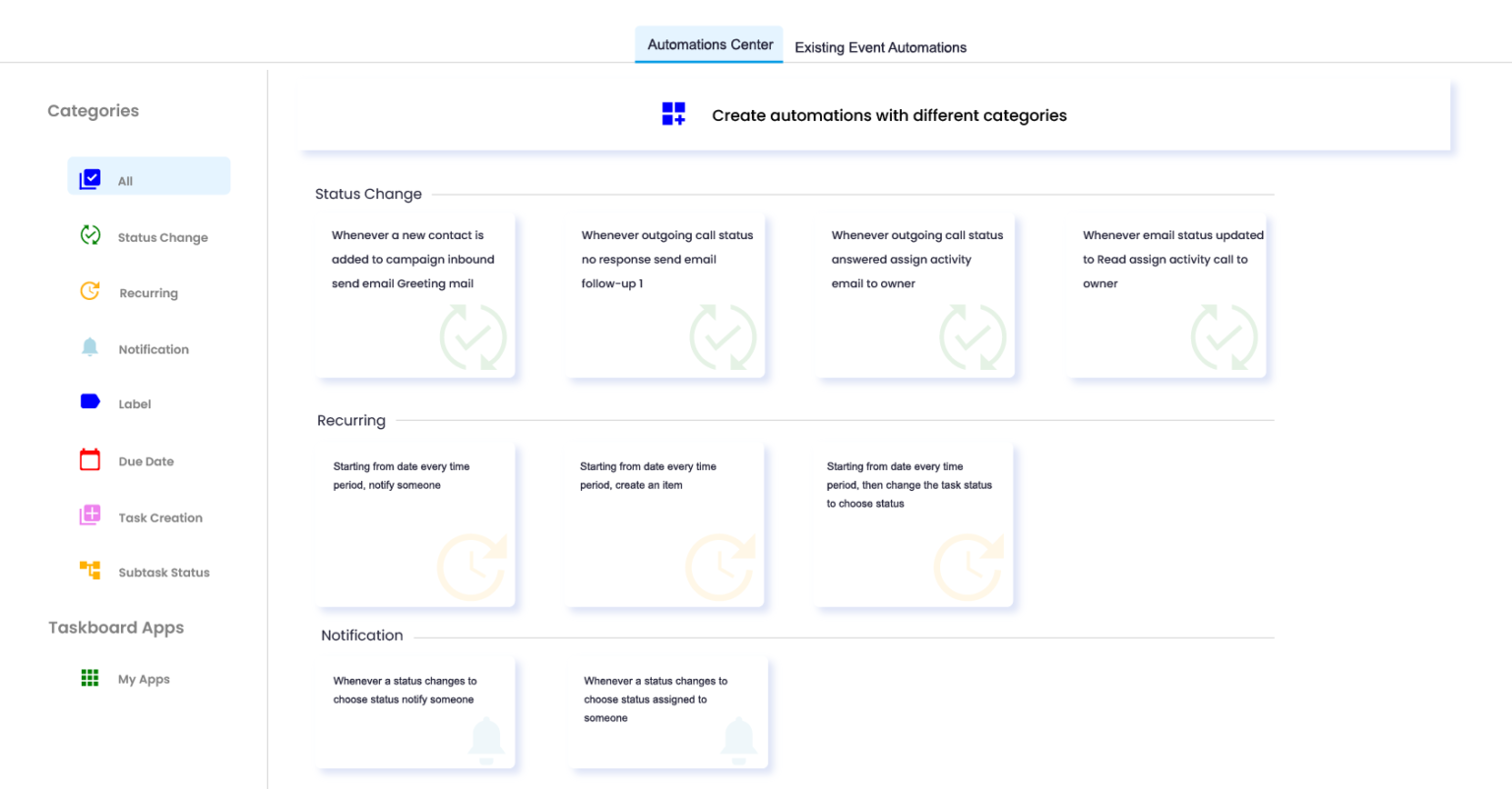Switch to the Automations Center tab
Image resolution: width=1512 pixels, height=789 pixels.
coord(710,44)
